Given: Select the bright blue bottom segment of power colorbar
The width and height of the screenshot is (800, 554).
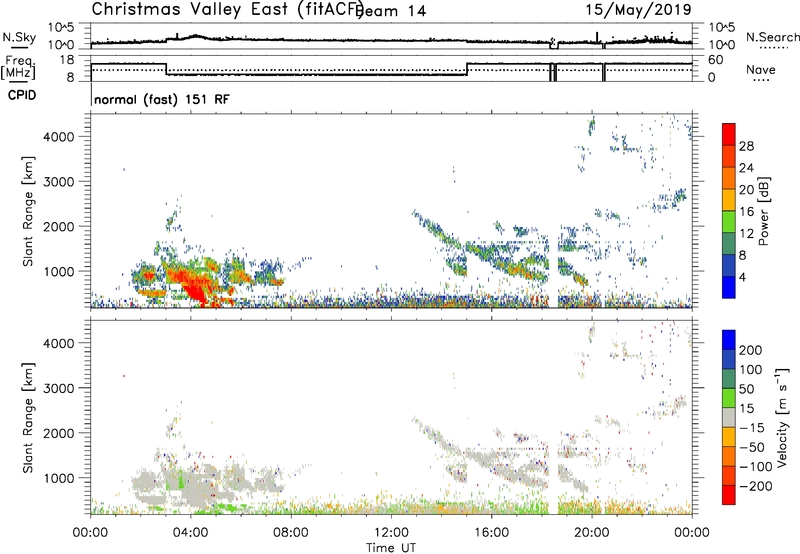Looking at the screenshot, I should [x=729, y=287].
